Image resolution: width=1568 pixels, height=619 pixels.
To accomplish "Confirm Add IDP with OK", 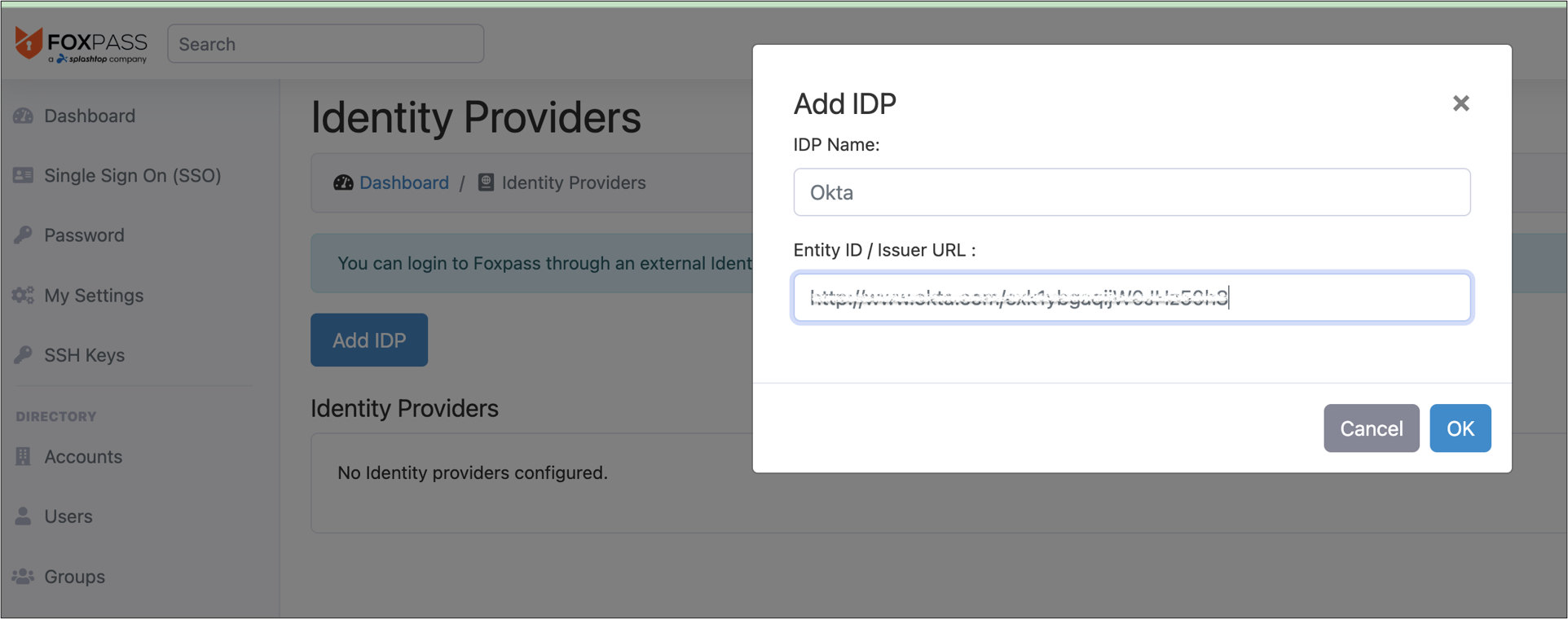I will tap(1460, 428).
